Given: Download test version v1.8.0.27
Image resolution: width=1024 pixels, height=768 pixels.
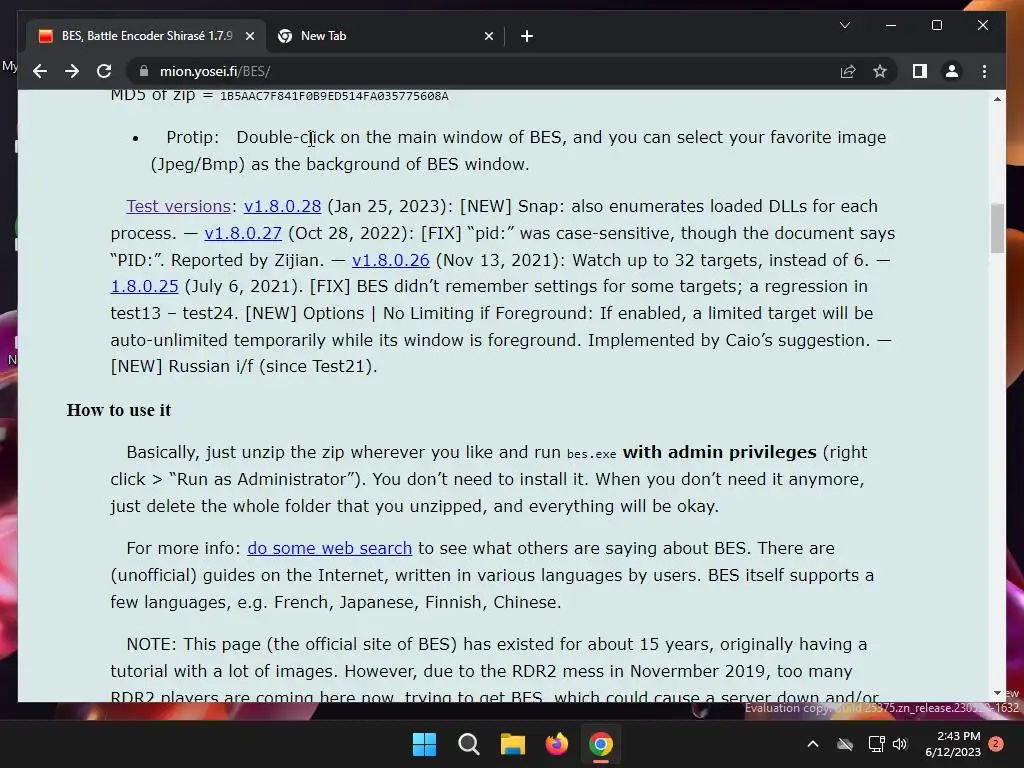Looking at the screenshot, I should click(243, 233).
